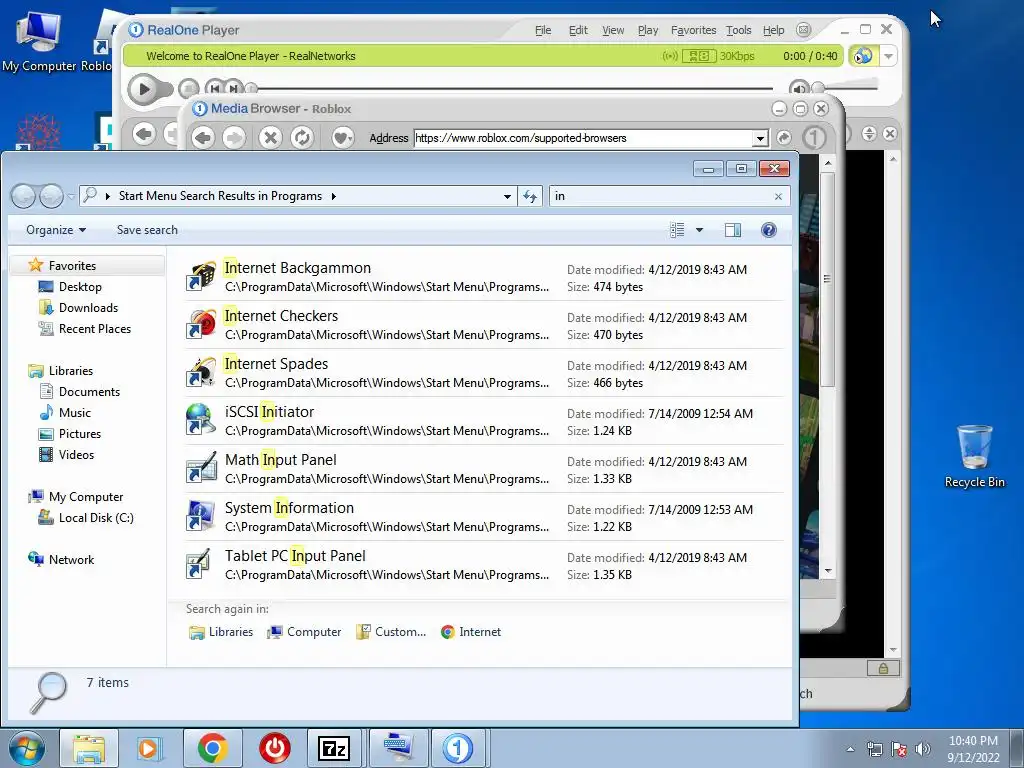1024x768 pixels.
Task: Open the File menu in RealOne Player
Action: (543, 30)
